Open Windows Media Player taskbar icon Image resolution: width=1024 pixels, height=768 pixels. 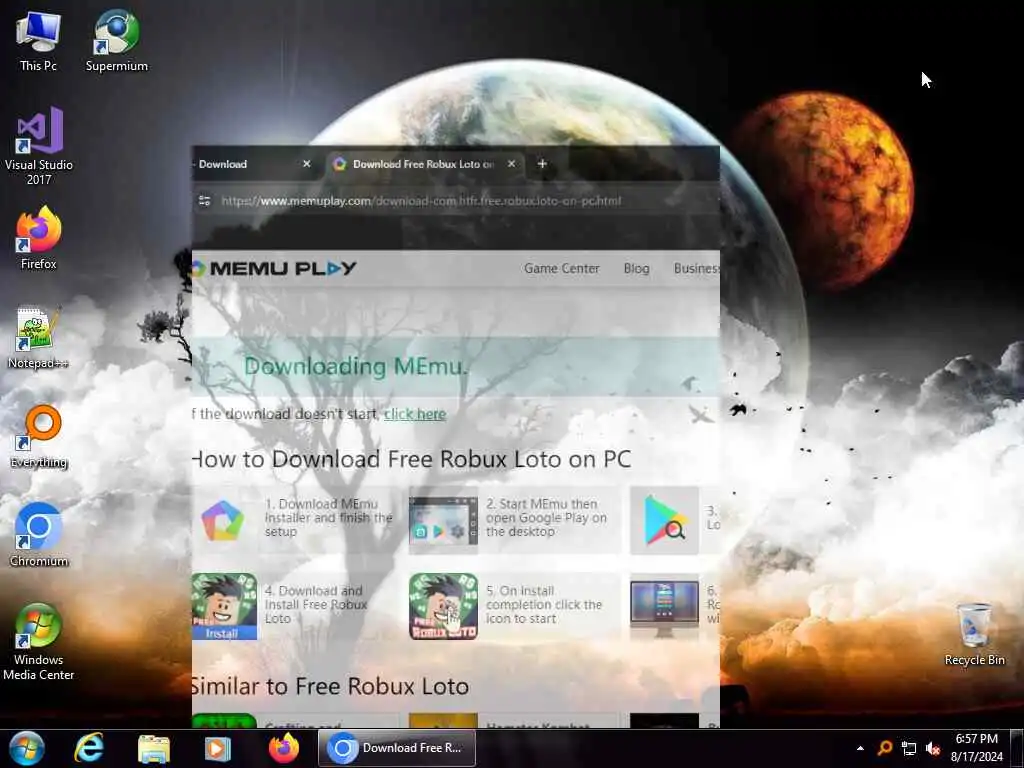(218, 748)
